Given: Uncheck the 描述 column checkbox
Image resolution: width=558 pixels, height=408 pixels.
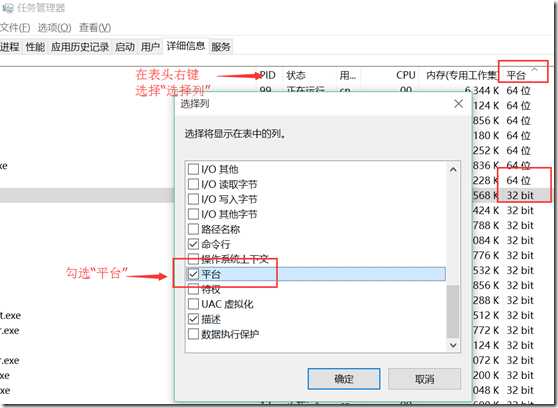Looking at the screenshot, I should coord(193,319).
